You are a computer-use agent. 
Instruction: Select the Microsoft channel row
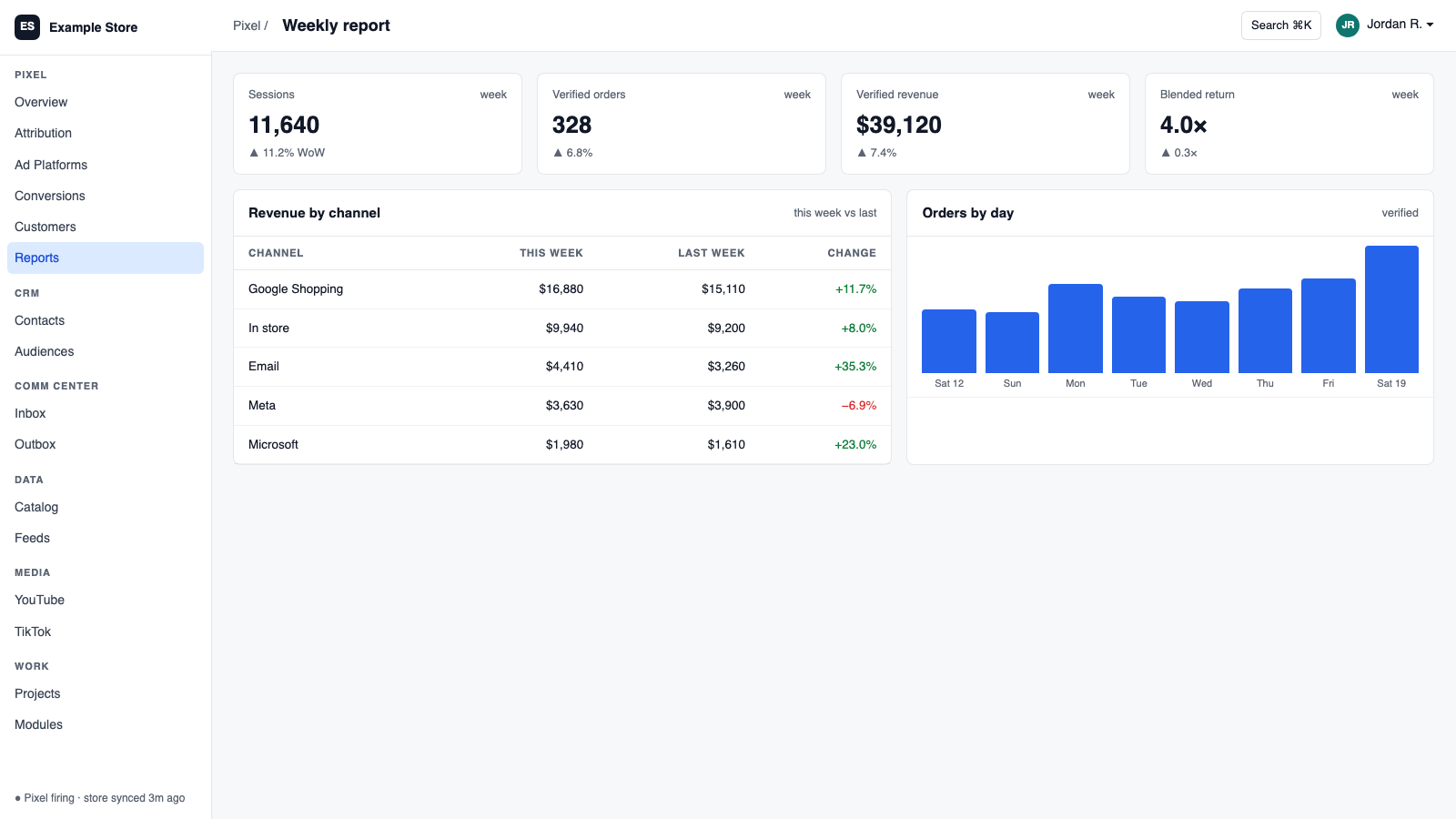(x=562, y=445)
